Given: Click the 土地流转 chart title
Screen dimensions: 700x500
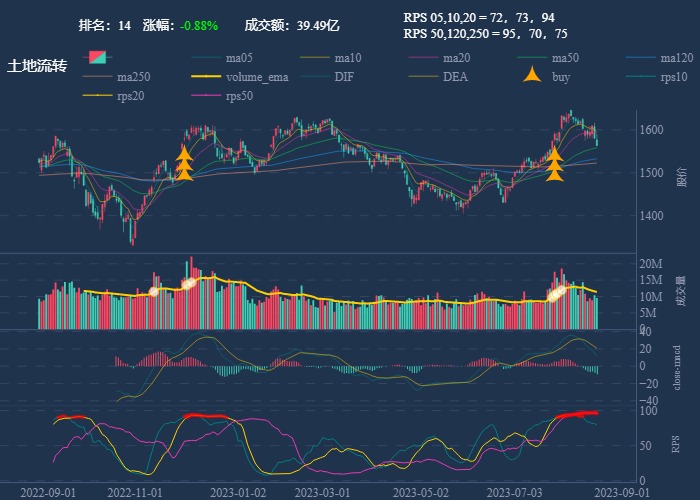Looking at the screenshot, I should click(x=37, y=66).
